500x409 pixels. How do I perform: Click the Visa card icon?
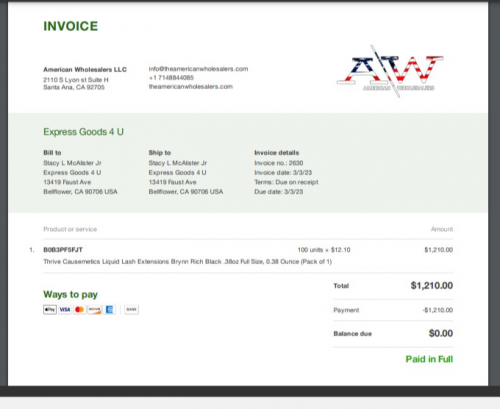click(65, 310)
